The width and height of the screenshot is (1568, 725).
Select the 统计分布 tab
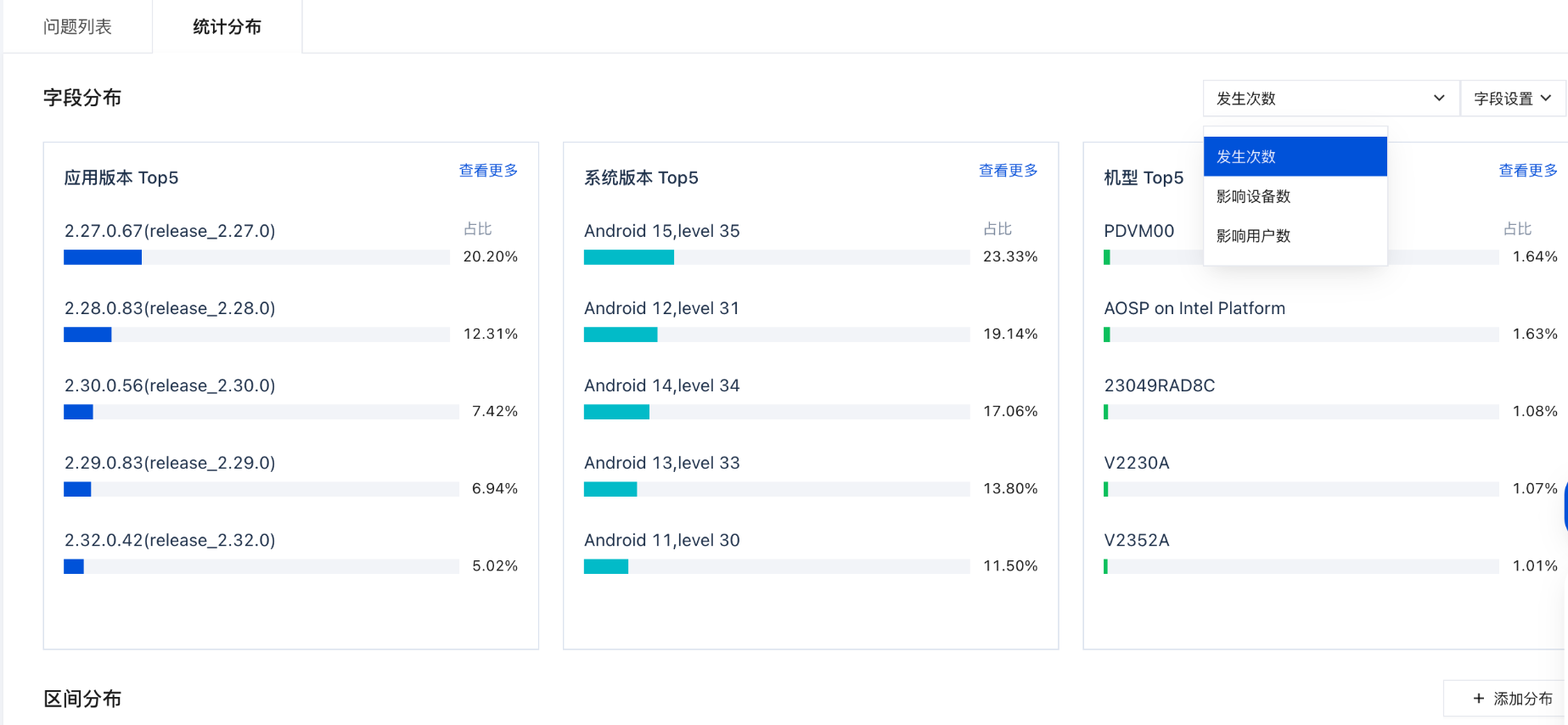coord(227,26)
